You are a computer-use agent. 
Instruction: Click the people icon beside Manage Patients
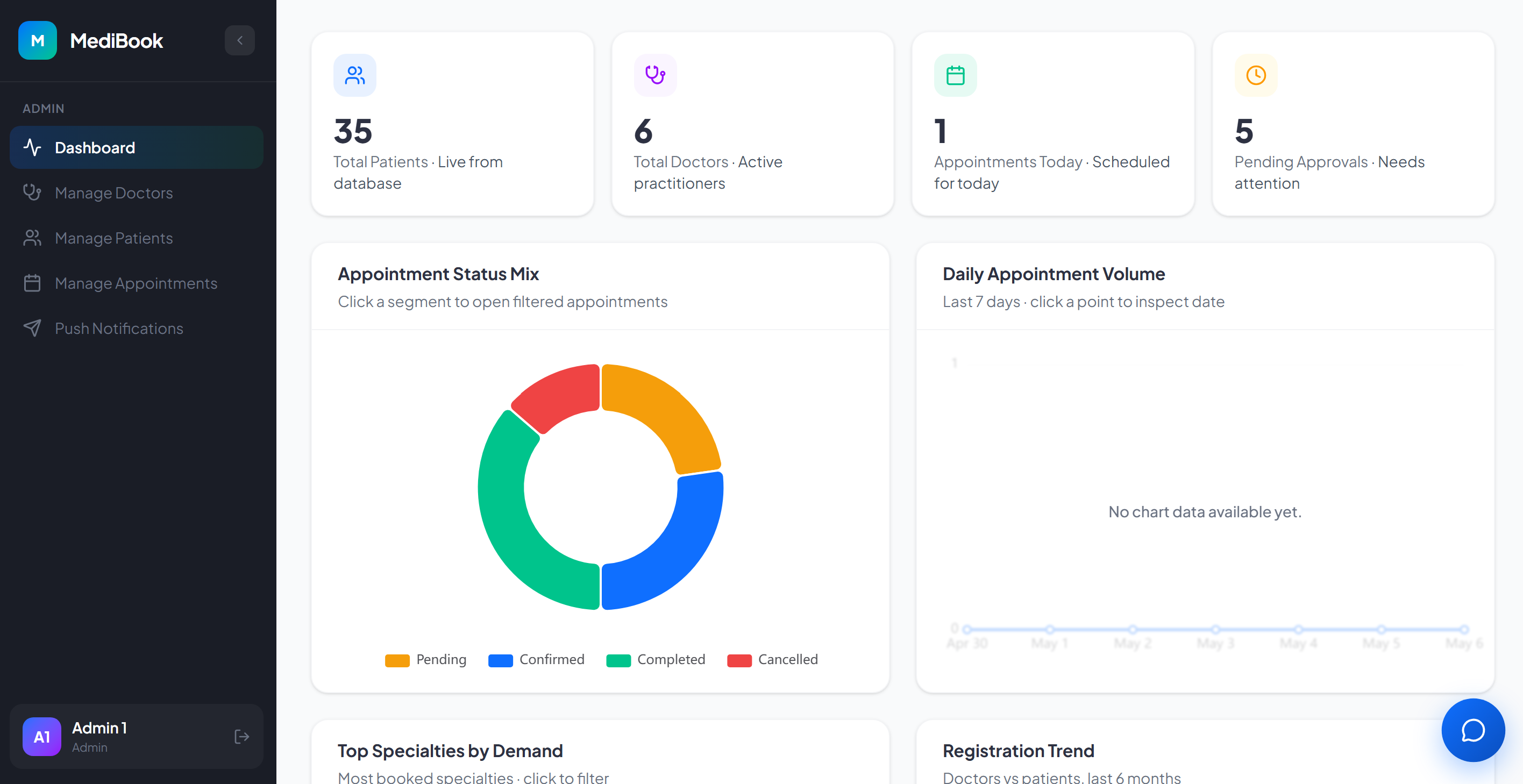[x=32, y=238]
